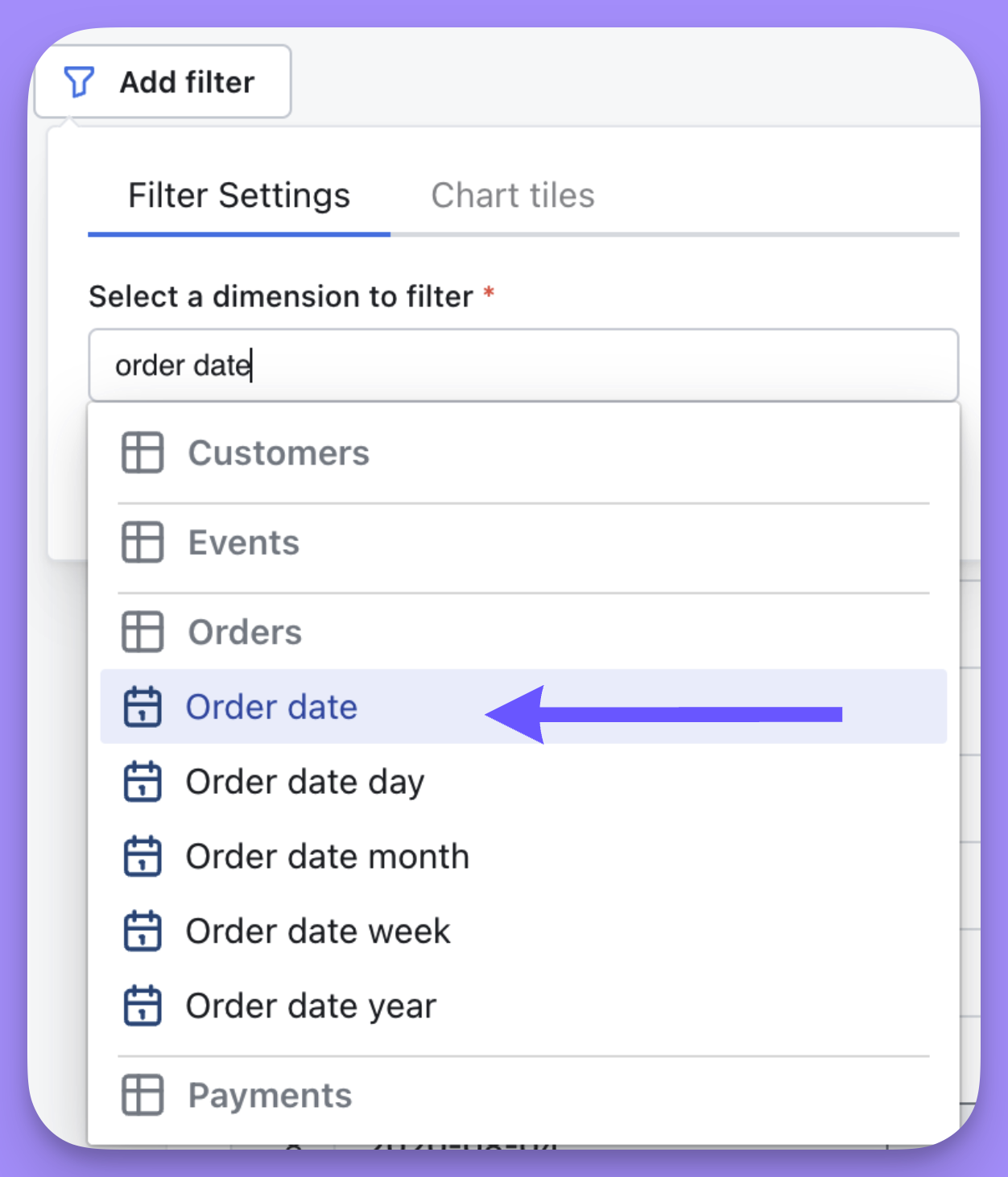Click the Order date calendar icon
Viewport: 1008px width, 1177px height.
[x=143, y=707]
